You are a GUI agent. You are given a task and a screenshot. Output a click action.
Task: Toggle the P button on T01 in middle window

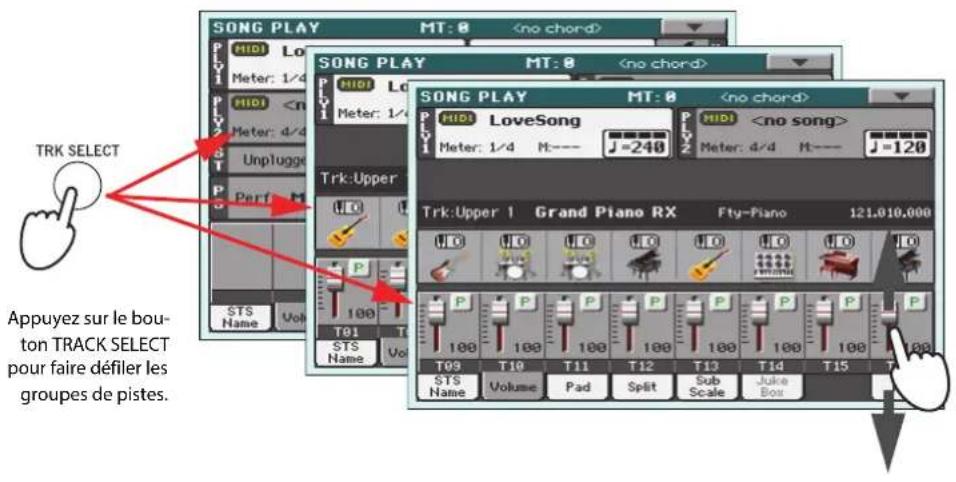point(358,268)
